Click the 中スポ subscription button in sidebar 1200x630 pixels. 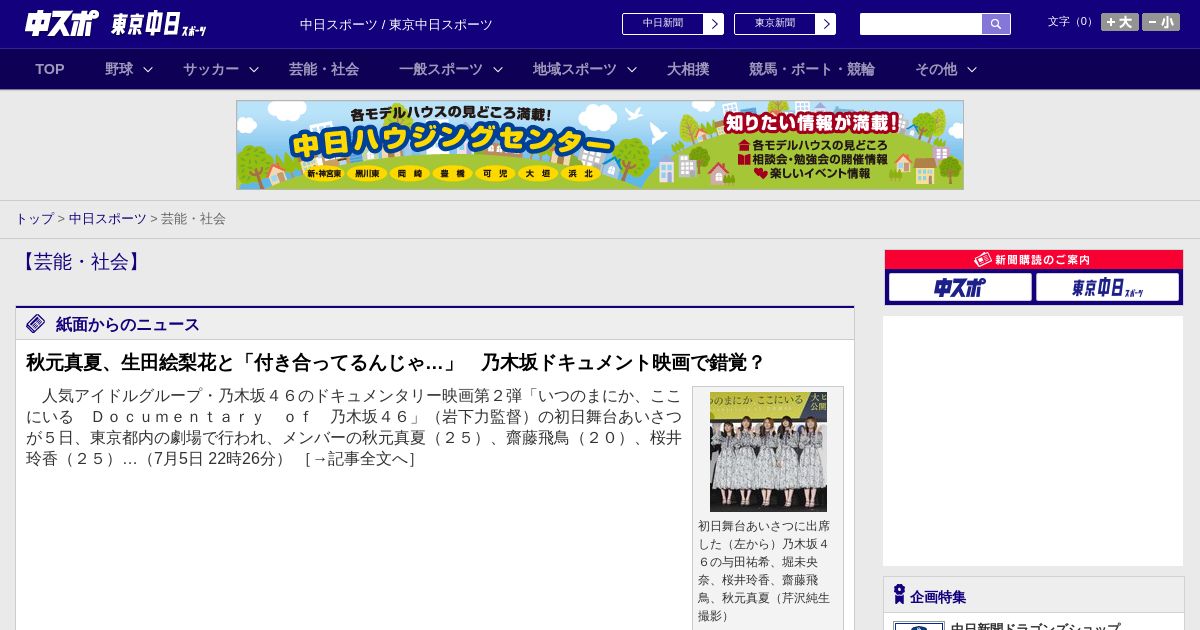[x=960, y=287]
